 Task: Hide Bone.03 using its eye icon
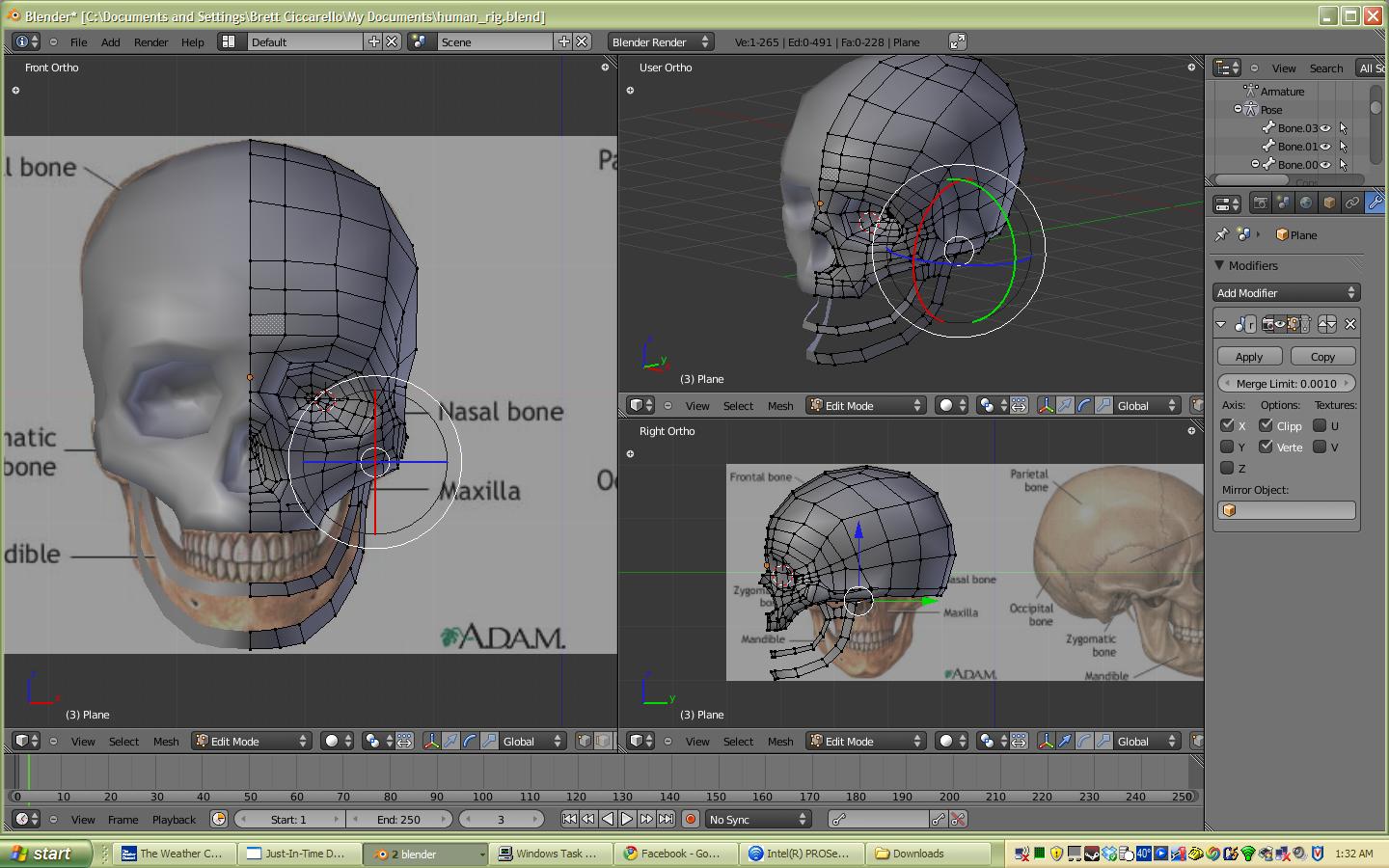1325,128
